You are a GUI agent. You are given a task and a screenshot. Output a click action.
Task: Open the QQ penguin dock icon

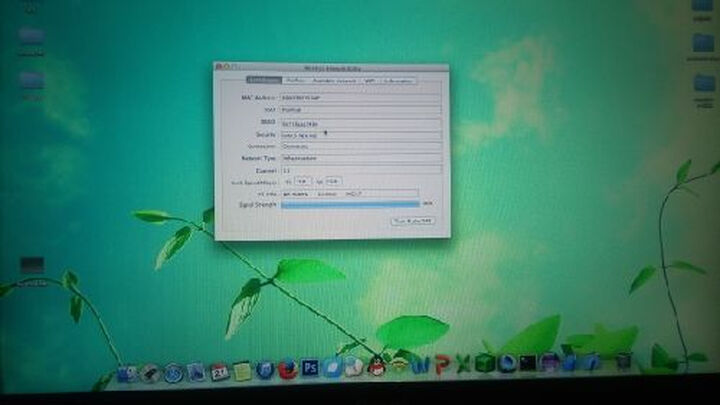pyautogui.click(x=377, y=366)
